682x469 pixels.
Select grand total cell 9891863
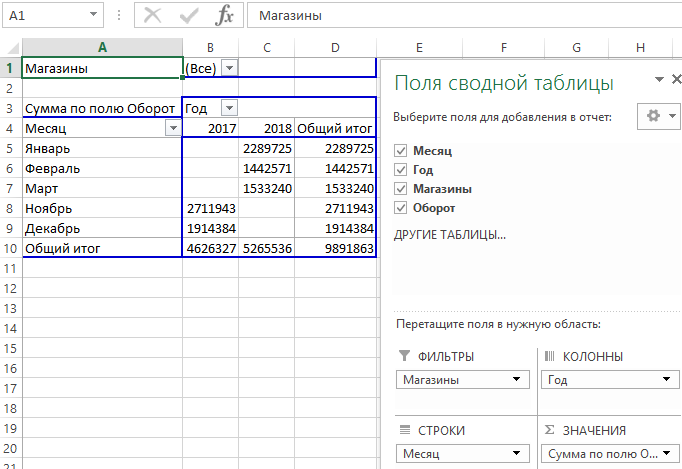coord(335,248)
